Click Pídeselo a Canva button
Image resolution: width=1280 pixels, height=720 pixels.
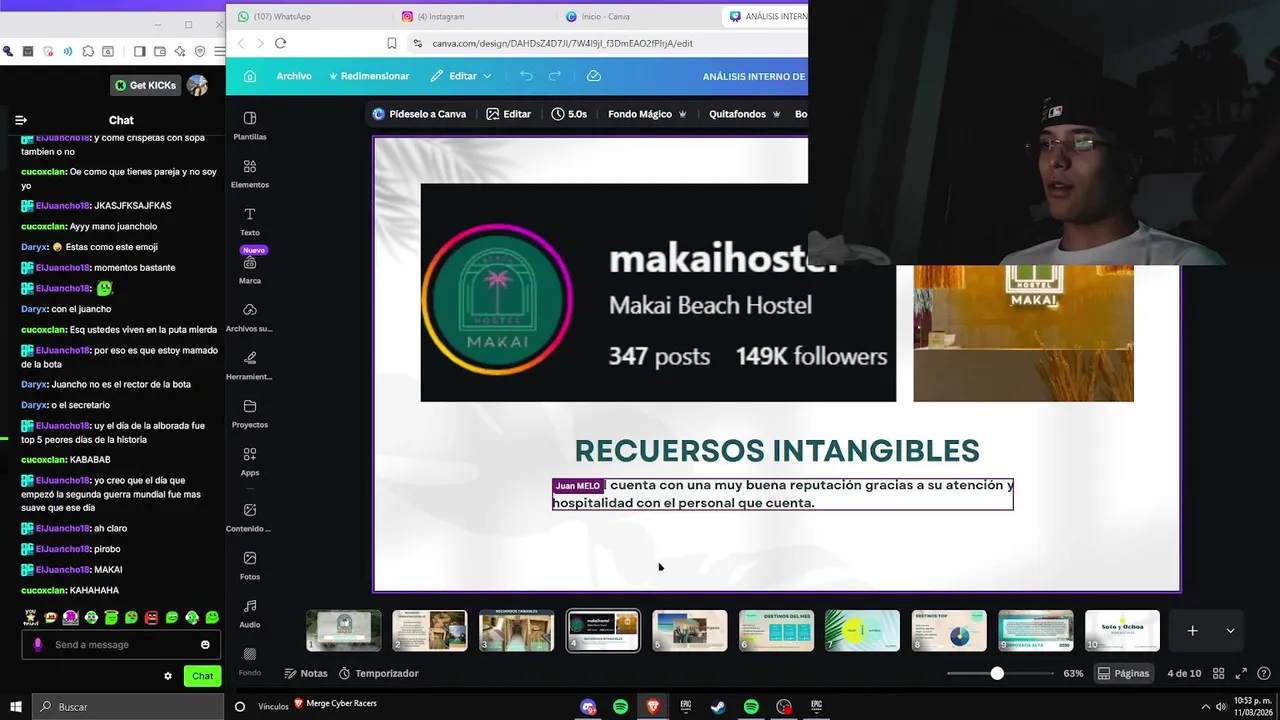coord(419,114)
